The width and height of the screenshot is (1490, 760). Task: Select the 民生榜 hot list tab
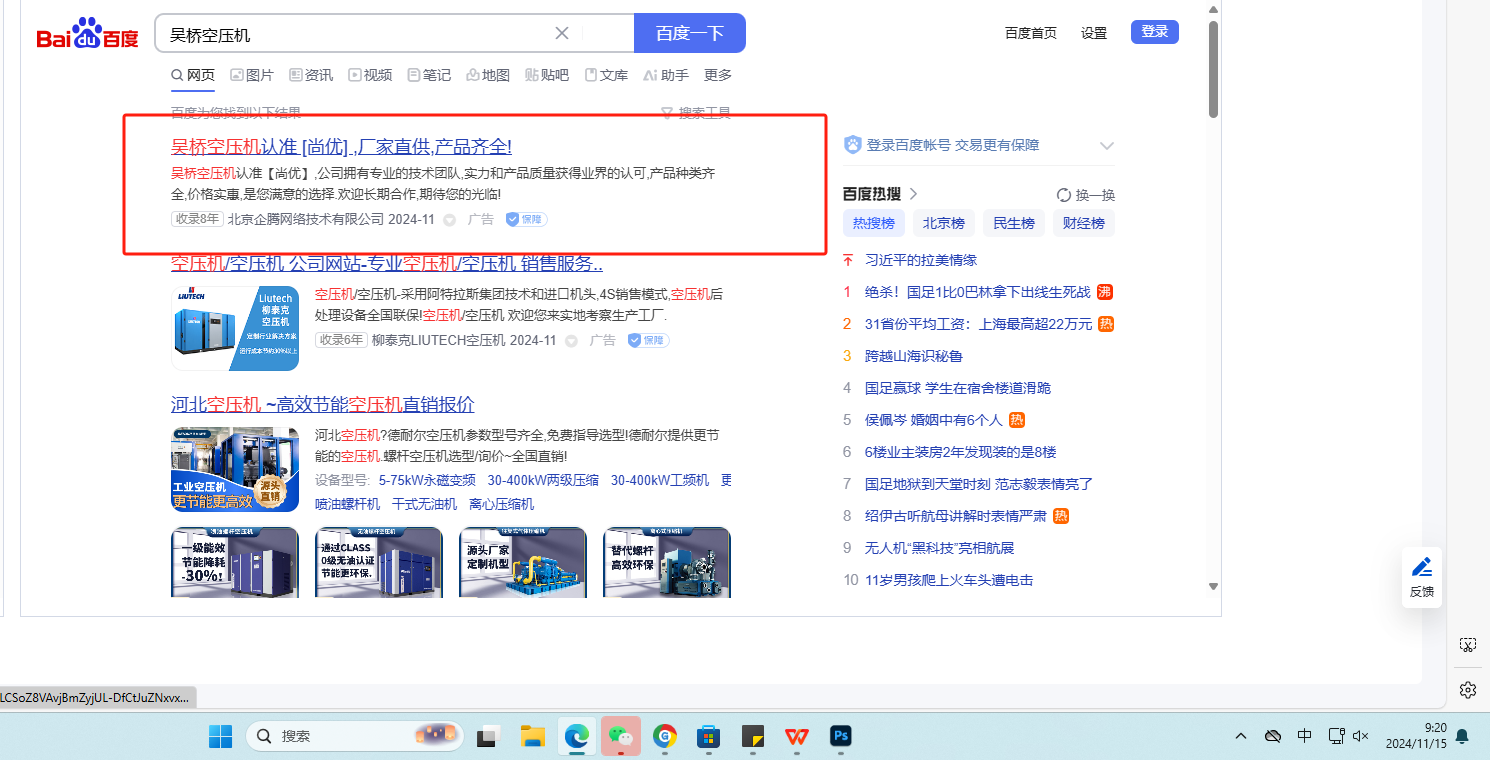tap(1014, 223)
